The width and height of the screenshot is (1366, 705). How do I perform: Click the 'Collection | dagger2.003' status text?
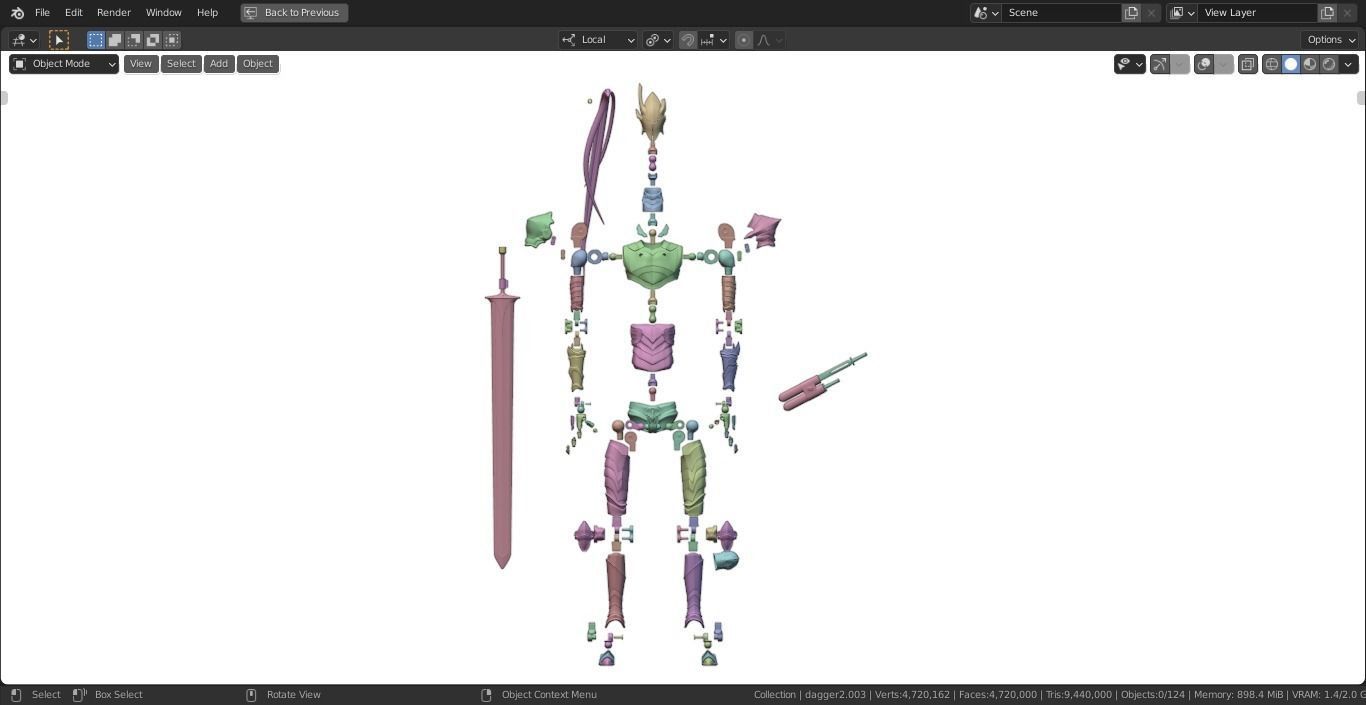pos(810,695)
